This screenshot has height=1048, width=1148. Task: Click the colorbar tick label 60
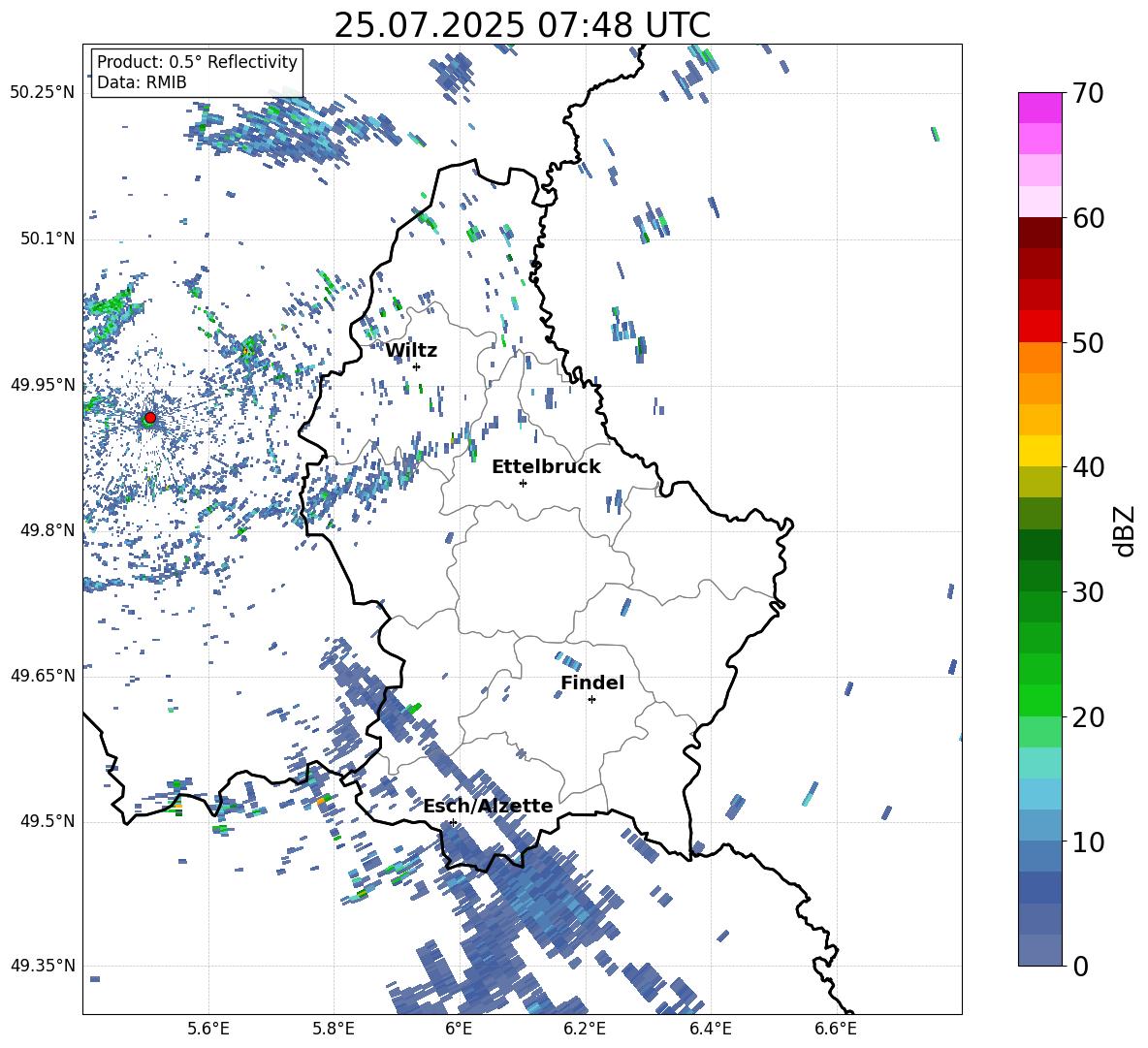point(1088,218)
